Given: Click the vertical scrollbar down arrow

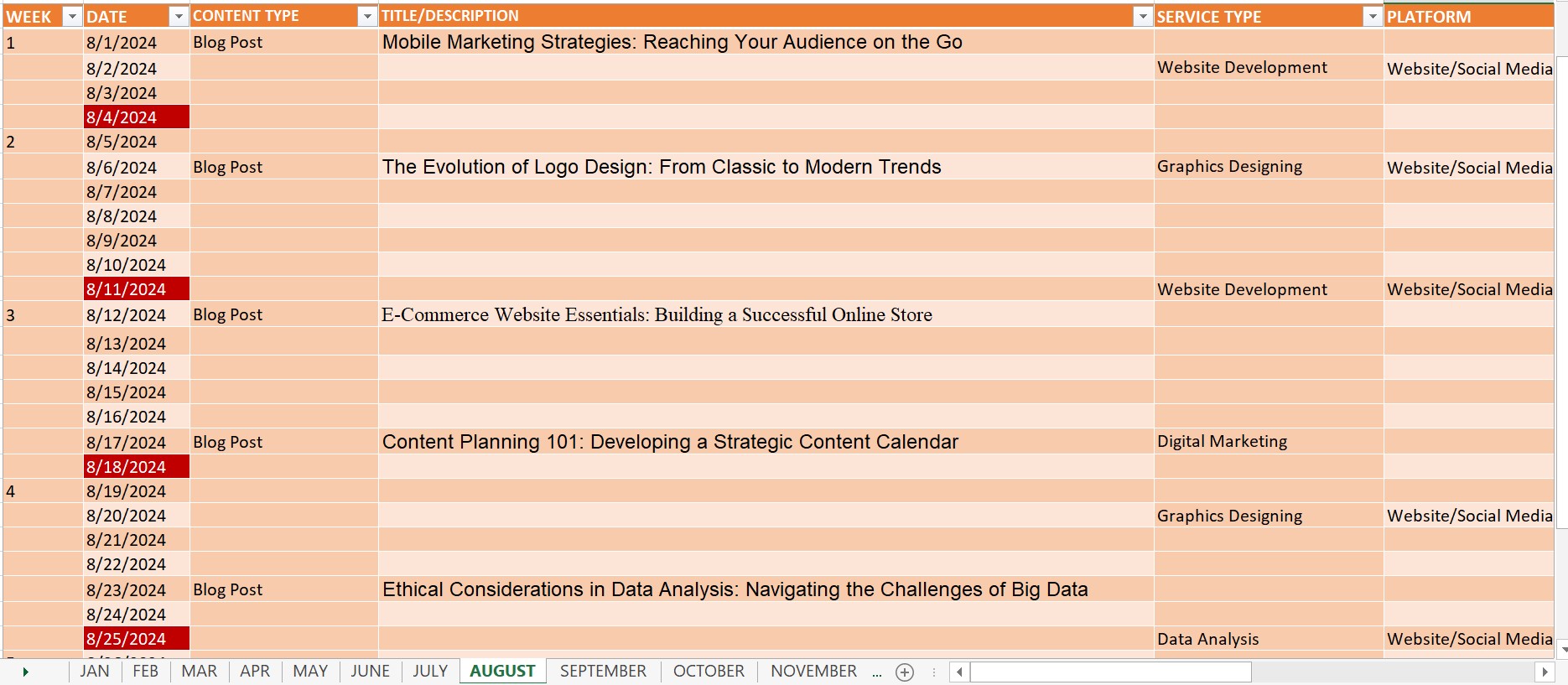Looking at the screenshot, I should point(1562,649).
